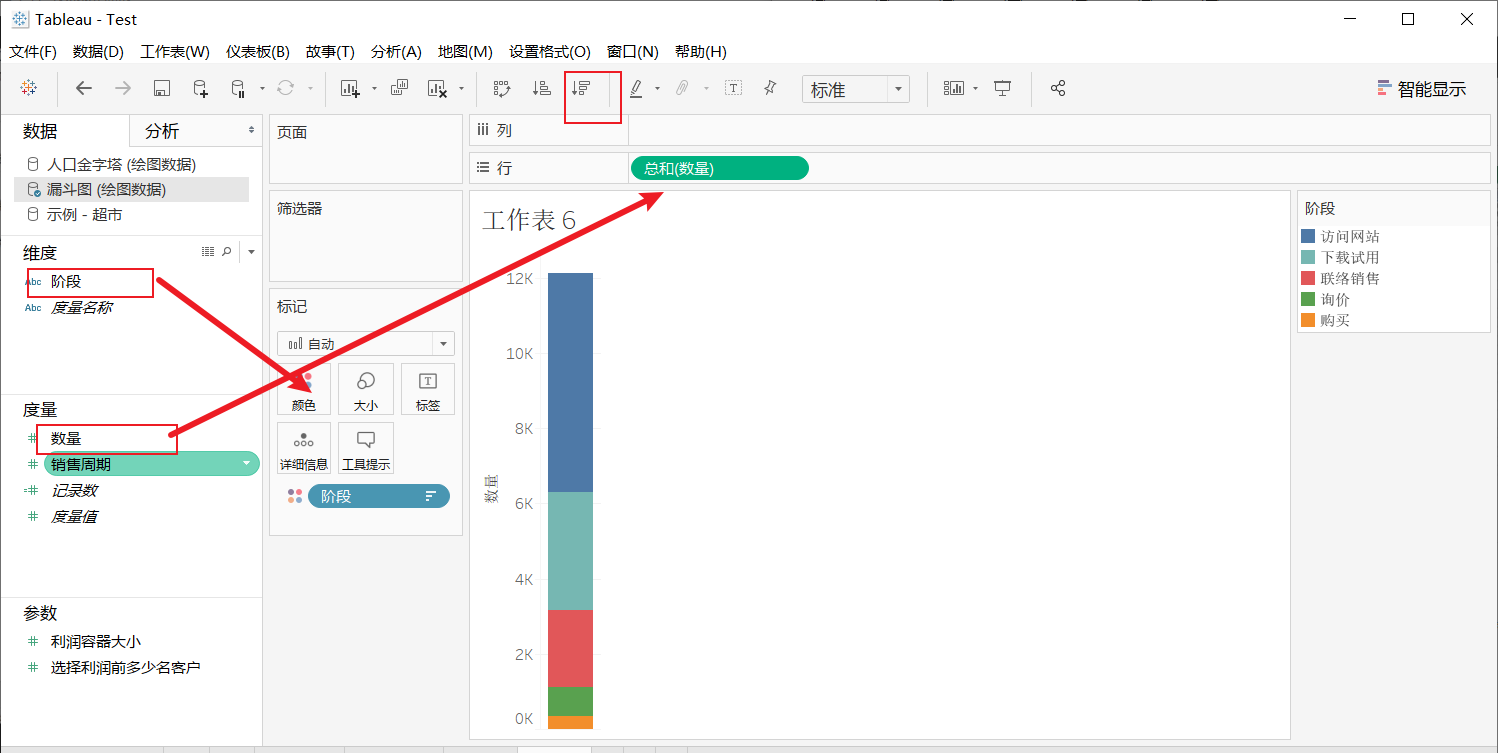Open the 工具提示 tooltip mark card
Image resolution: width=1498 pixels, height=753 pixels.
point(366,448)
